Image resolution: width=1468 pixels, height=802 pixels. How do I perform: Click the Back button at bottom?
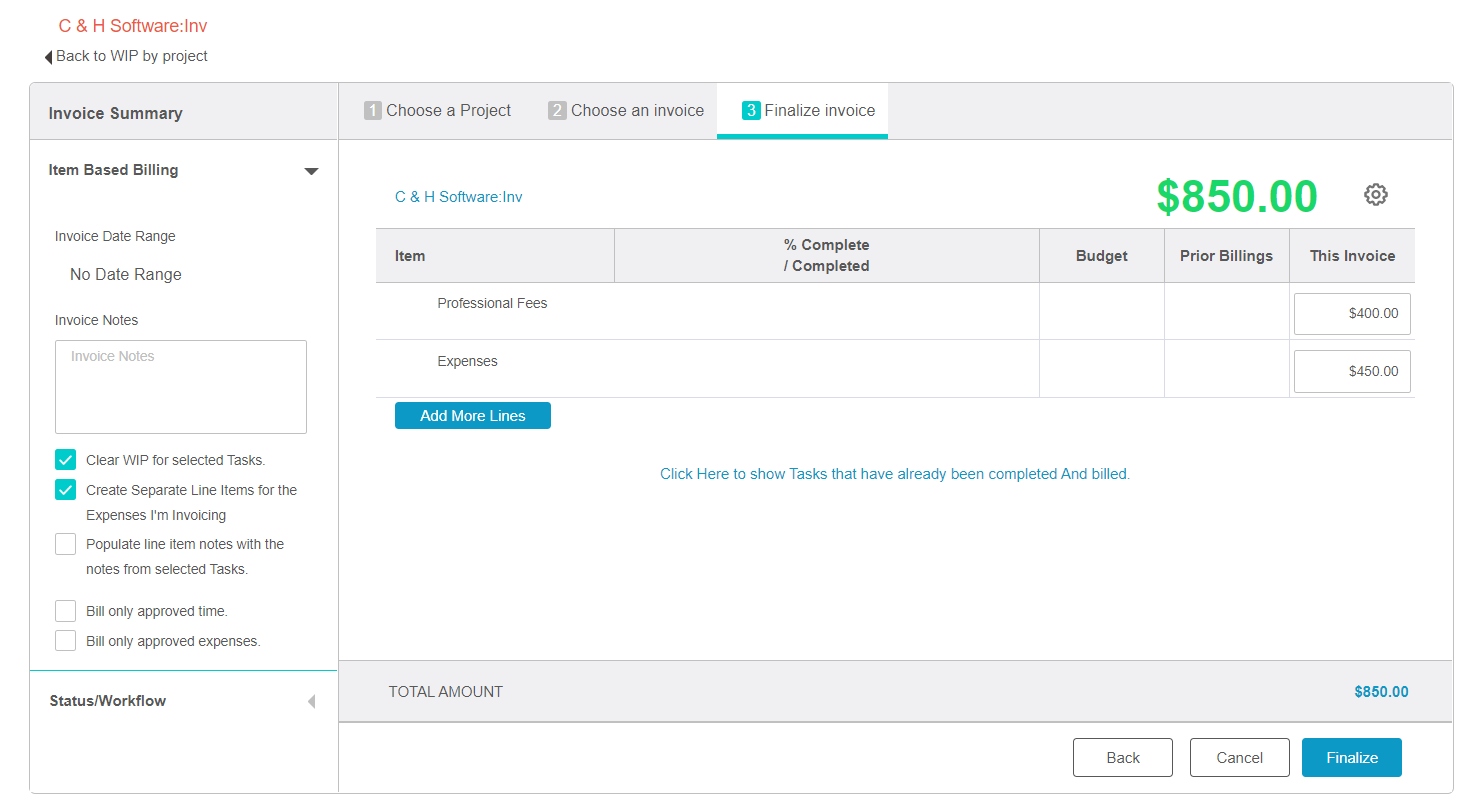coord(1122,758)
